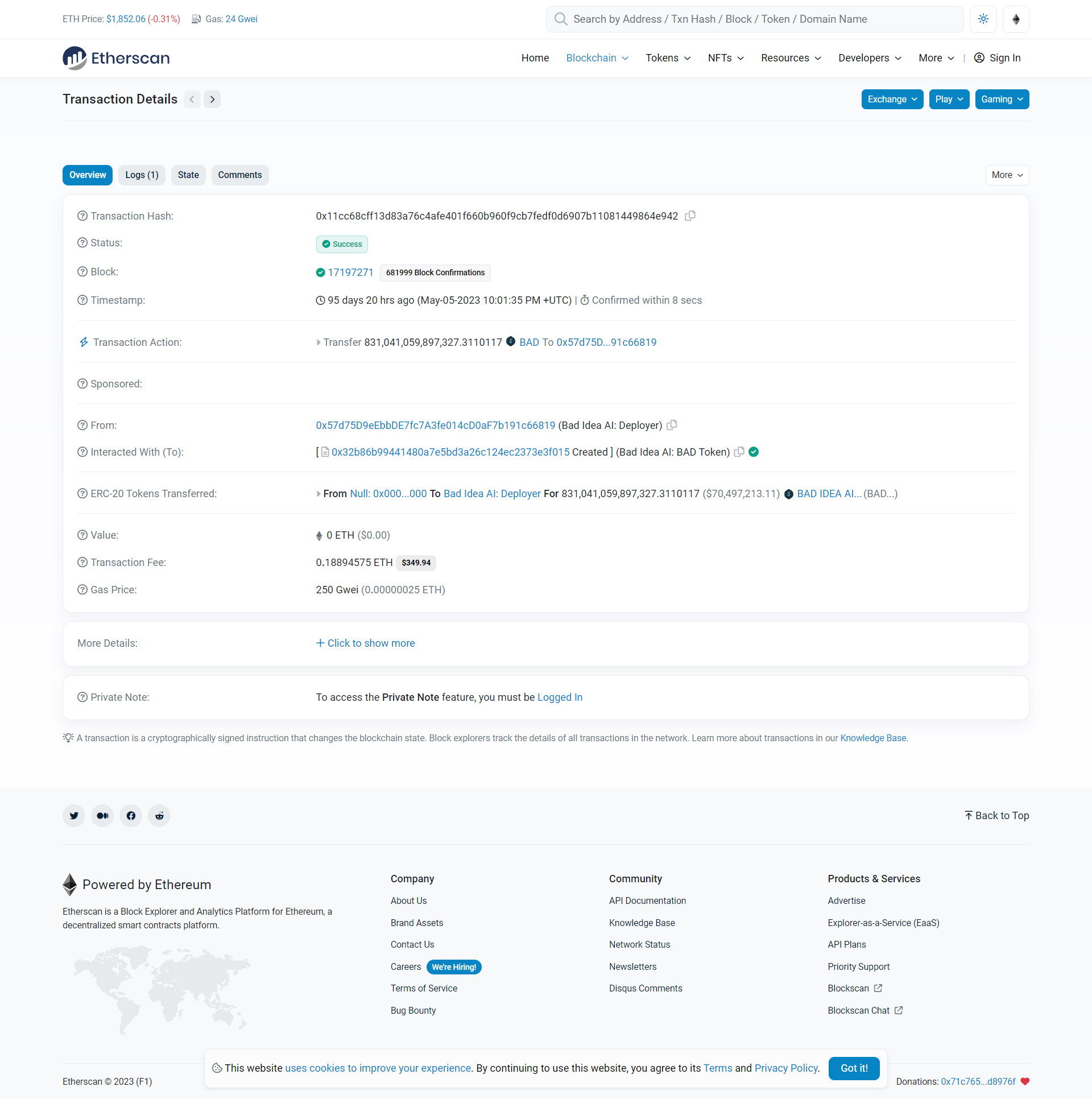Expand the Transaction Action details arrow
1092x1099 pixels.
[318, 342]
